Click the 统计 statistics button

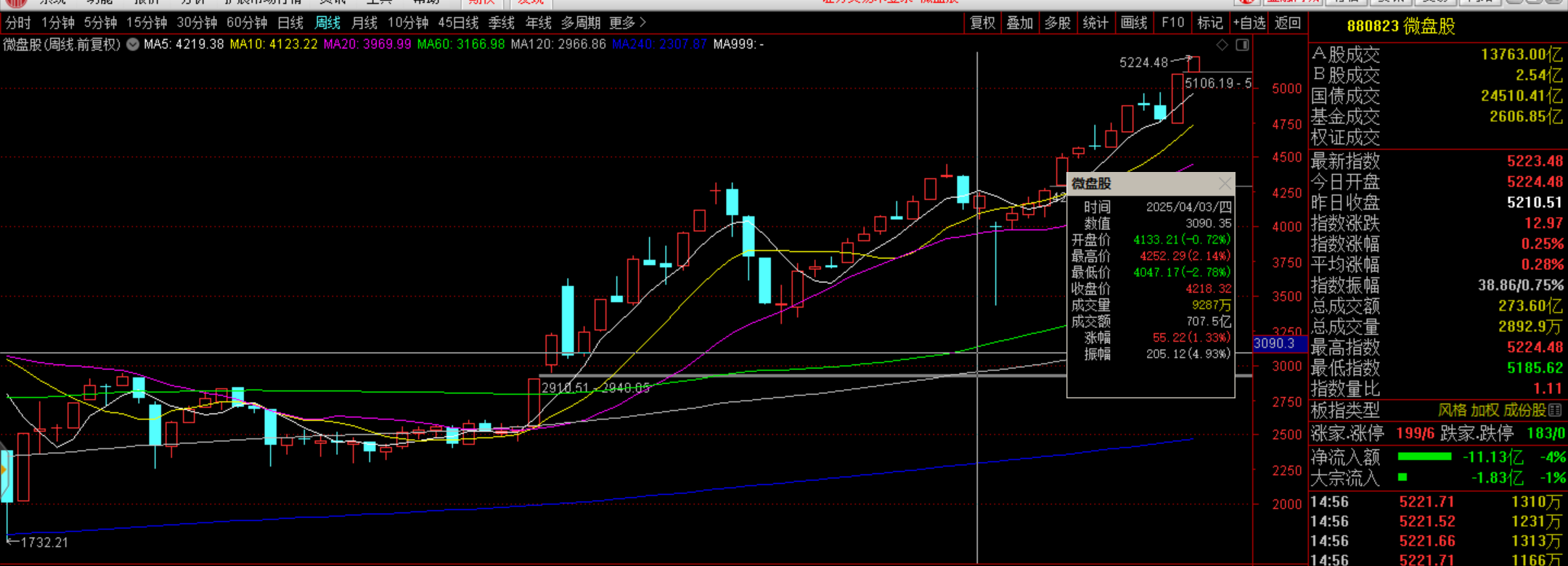tap(1095, 23)
